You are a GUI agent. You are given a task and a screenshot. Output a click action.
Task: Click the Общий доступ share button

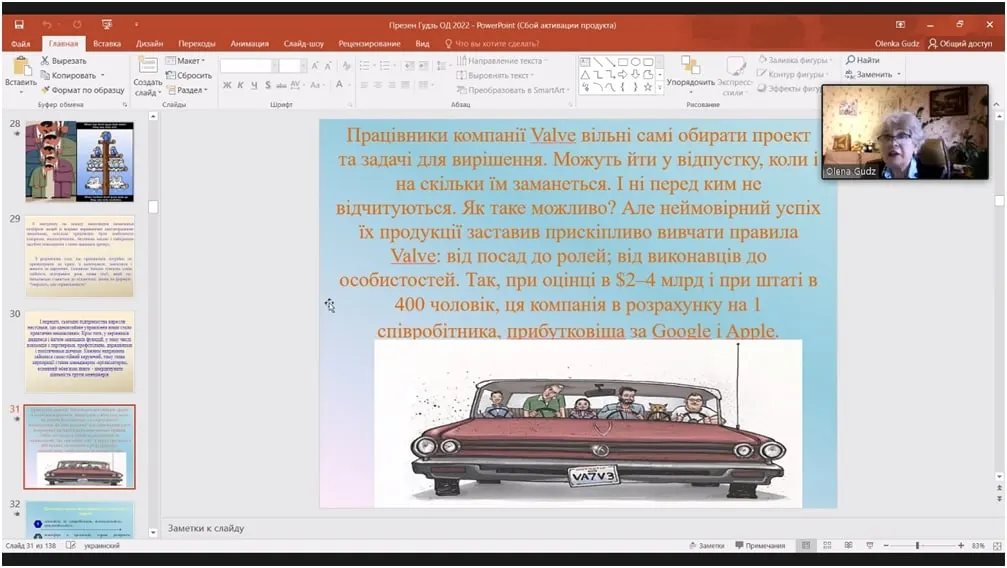(960, 44)
